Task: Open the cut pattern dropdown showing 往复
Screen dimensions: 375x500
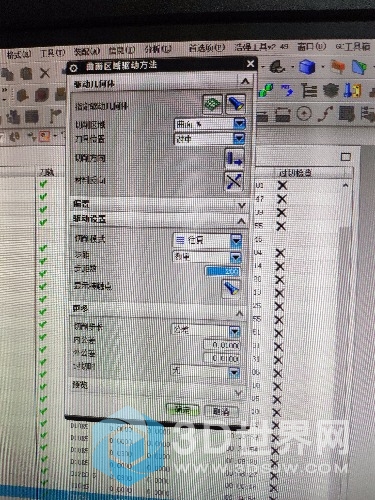Action: click(x=207, y=240)
